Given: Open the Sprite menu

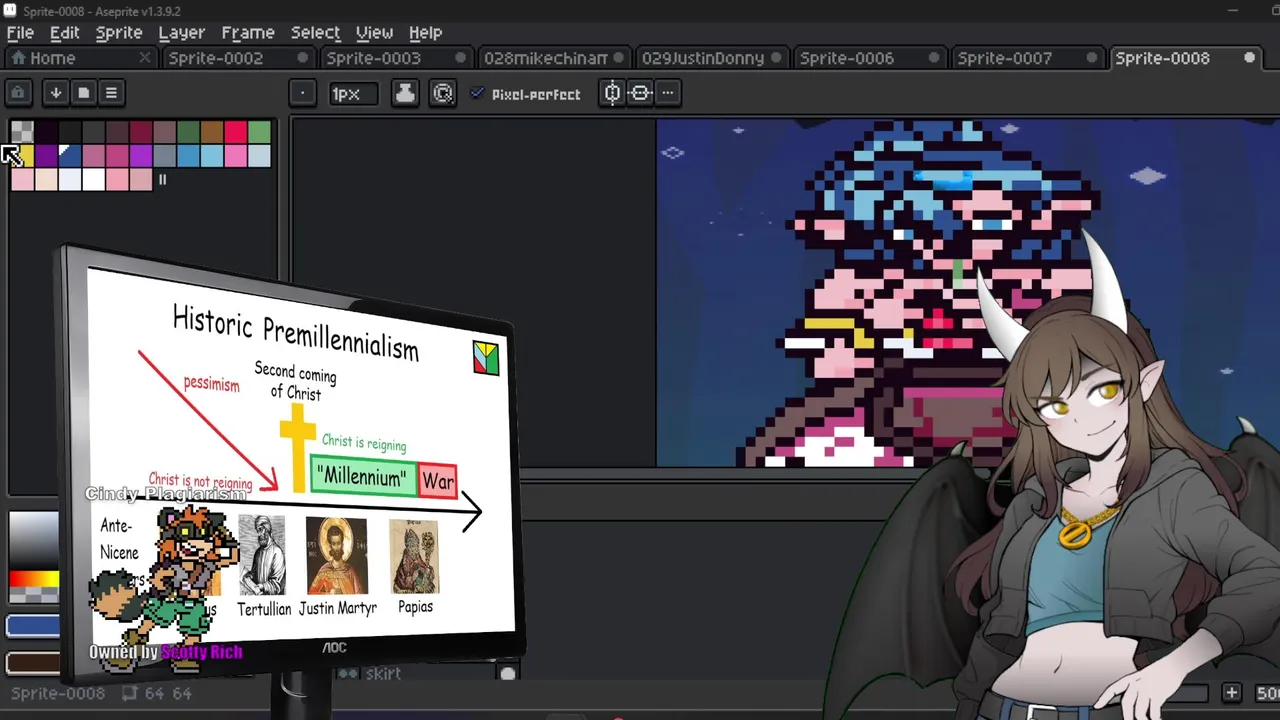Looking at the screenshot, I should click(119, 32).
